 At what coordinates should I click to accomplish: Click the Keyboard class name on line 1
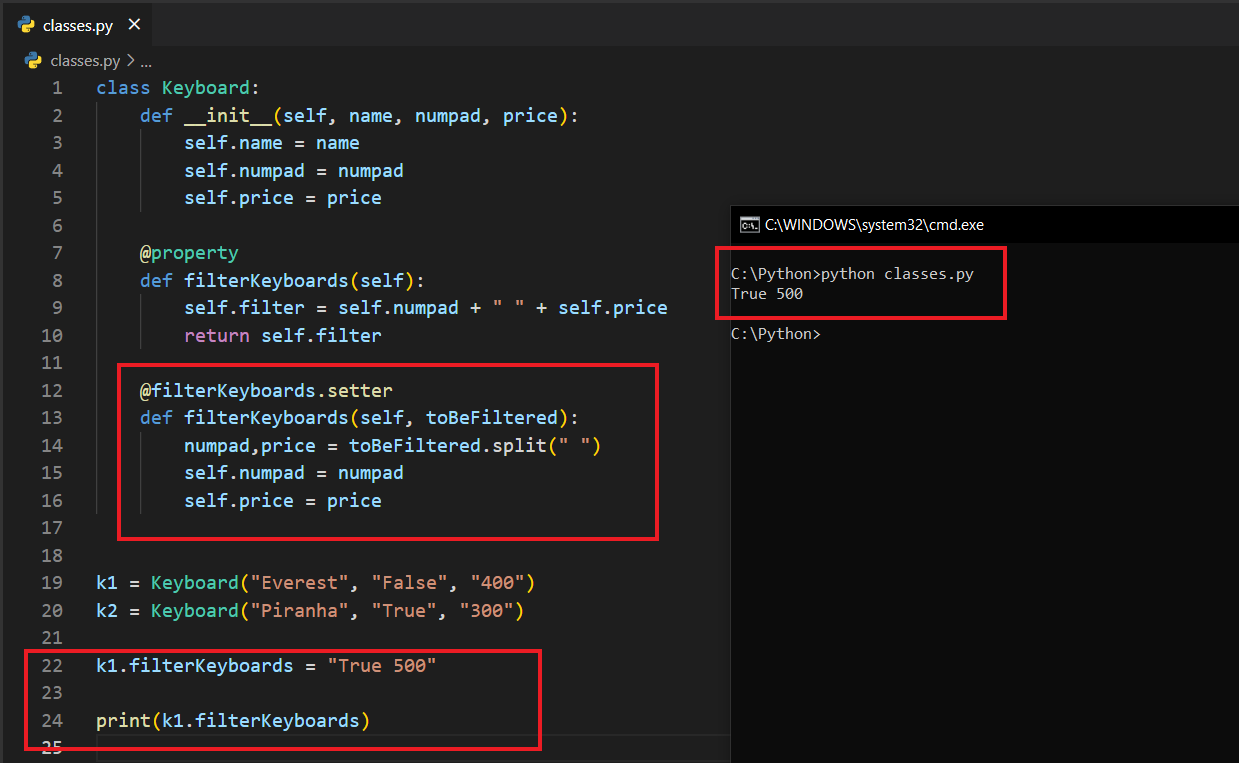pyautogui.click(x=206, y=88)
